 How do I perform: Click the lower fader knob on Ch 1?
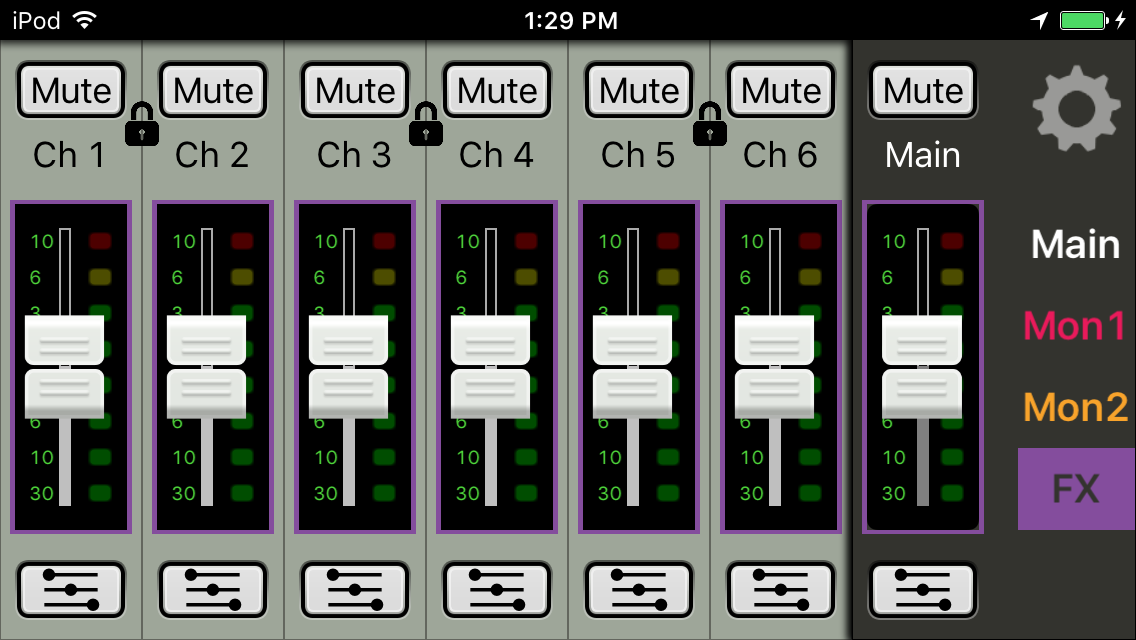pos(64,394)
